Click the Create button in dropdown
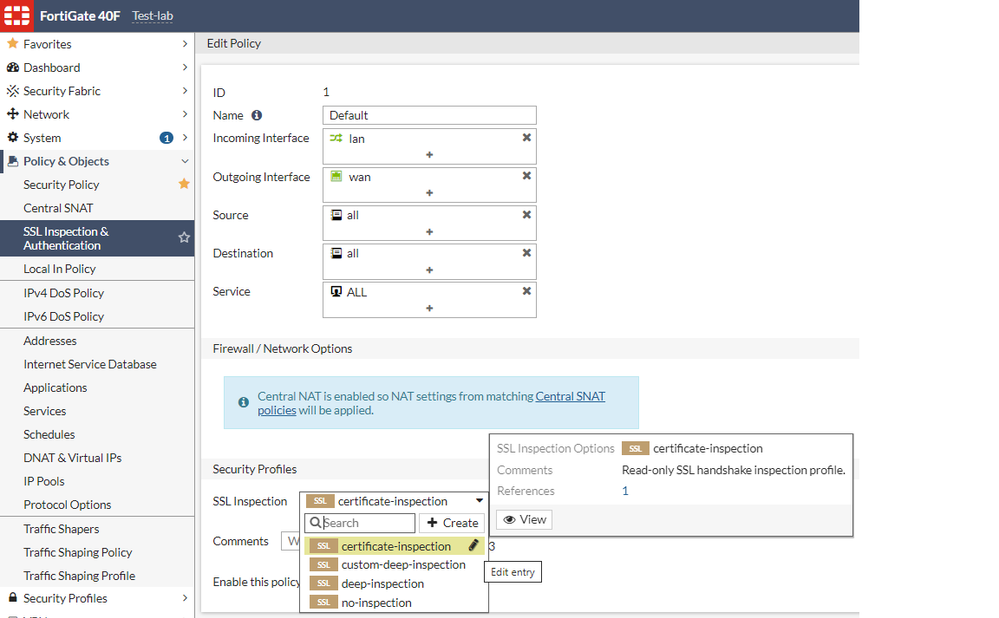 coord(452,523)
